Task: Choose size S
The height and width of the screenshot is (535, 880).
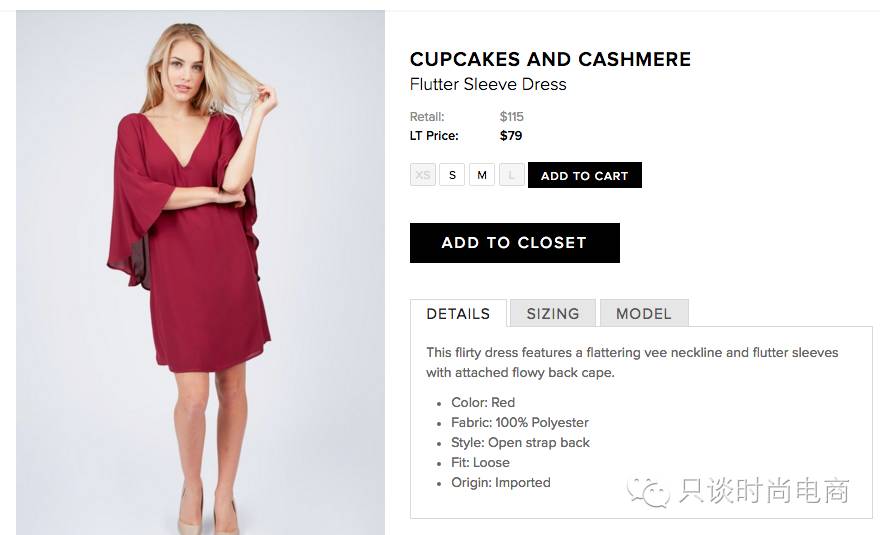Action: (x=452, y=175)
